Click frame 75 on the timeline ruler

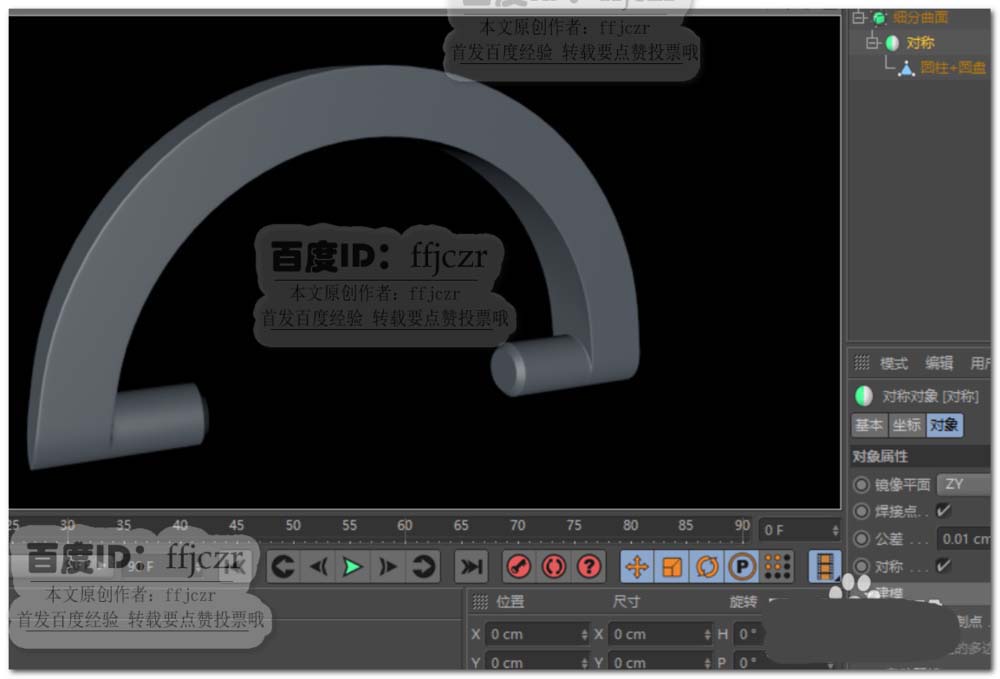click(574, 525)
